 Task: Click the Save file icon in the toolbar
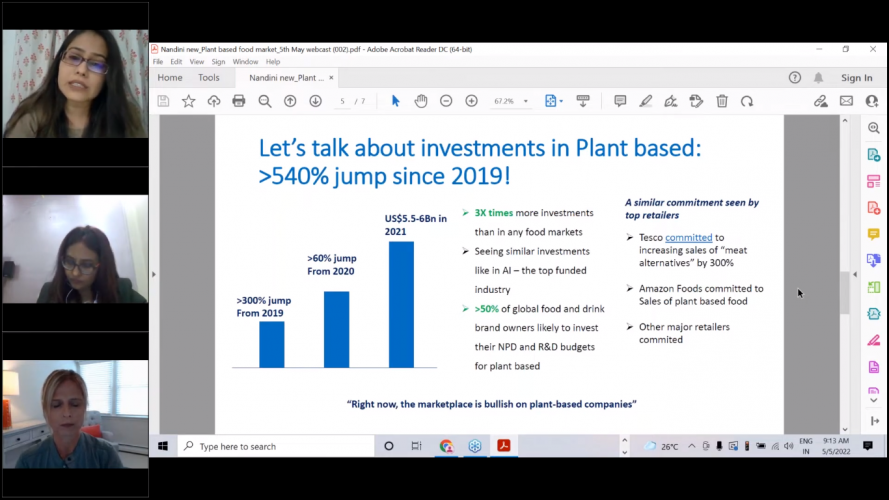[x=163, y=101]
